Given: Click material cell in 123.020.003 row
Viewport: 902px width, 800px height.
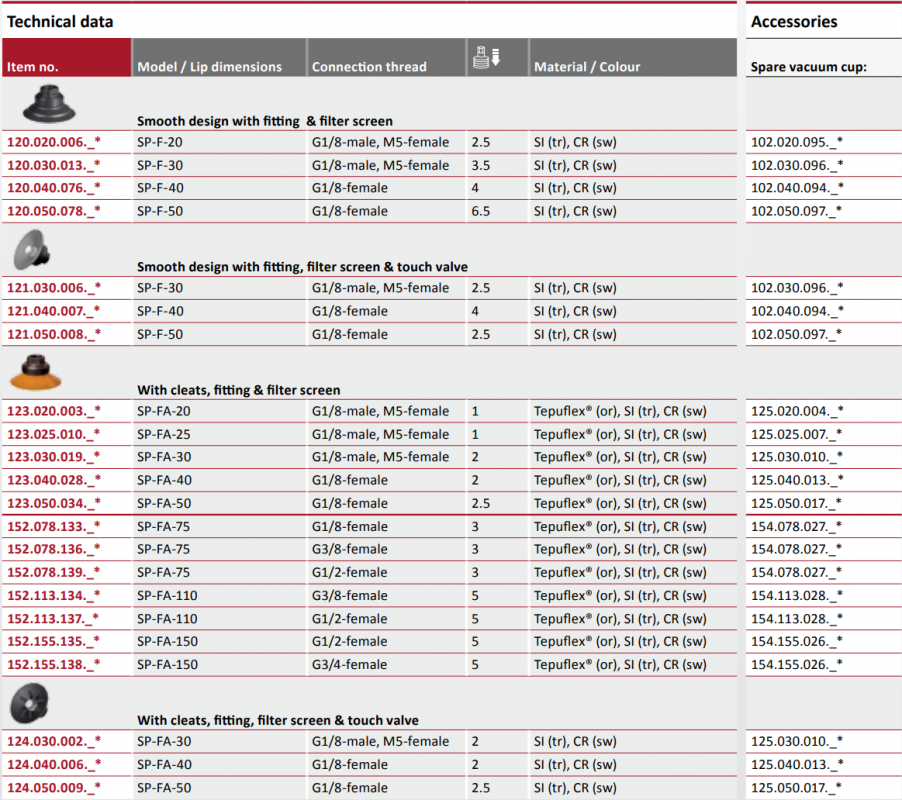Looking at the screenshot, I should tap(620, 411).
